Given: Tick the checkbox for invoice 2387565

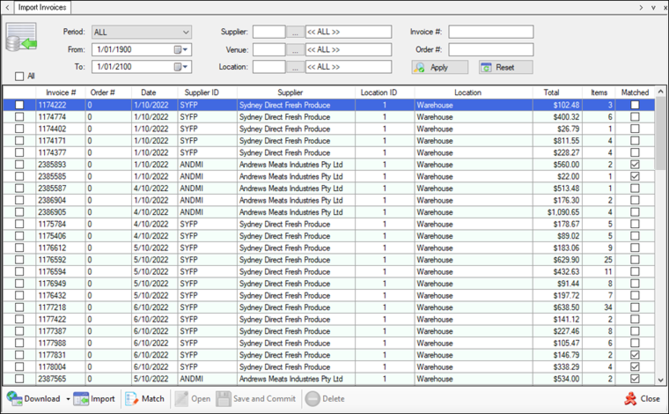Looking at the screenshot, I should coord(19,379).
